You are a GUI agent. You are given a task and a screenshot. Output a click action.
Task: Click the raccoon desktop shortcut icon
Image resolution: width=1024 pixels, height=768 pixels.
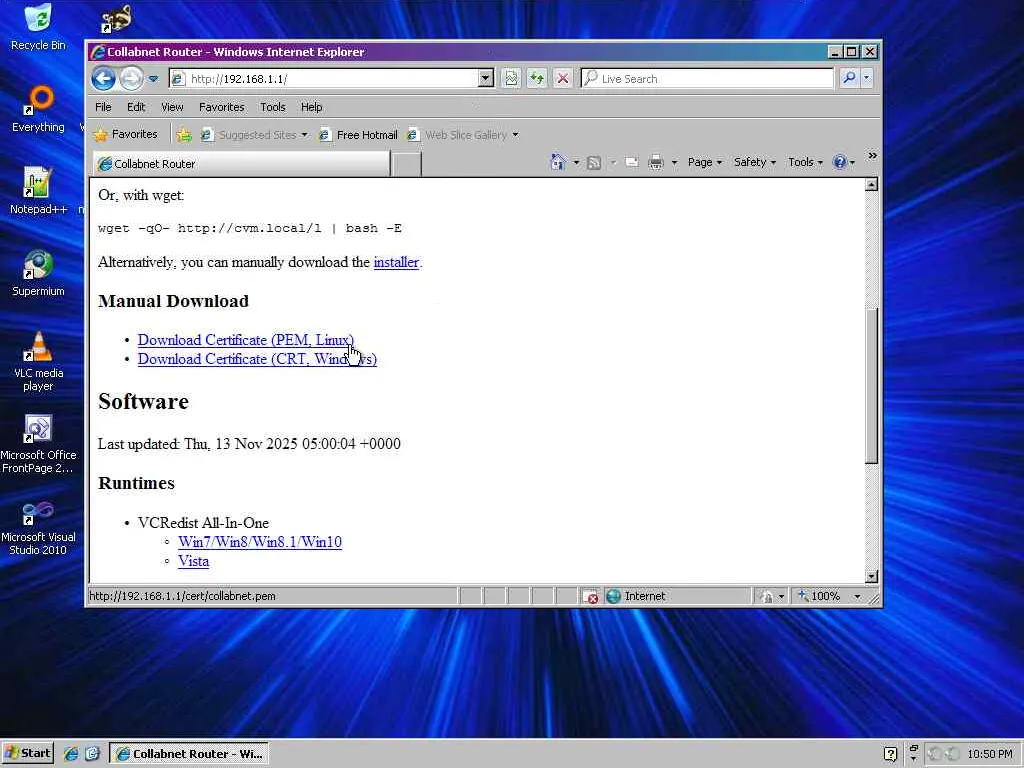coord(116,19)
